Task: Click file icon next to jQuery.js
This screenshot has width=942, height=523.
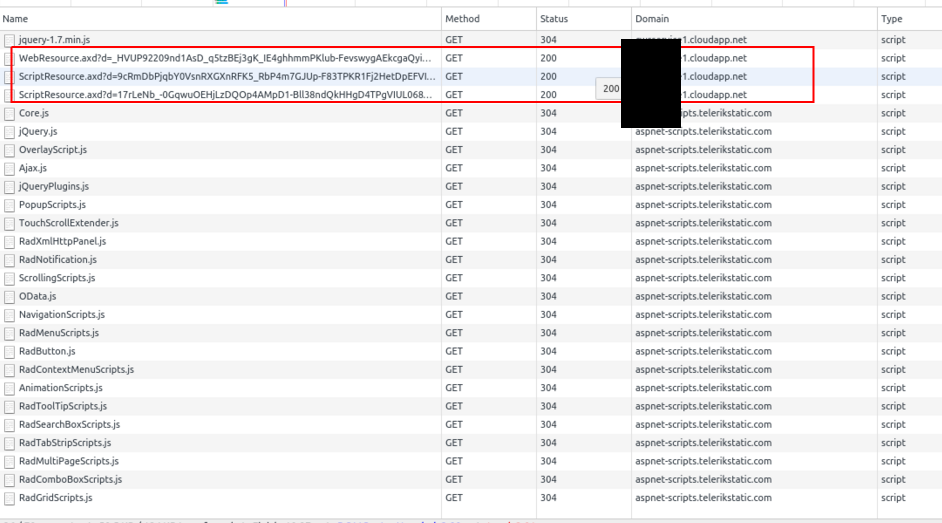Action: point(9,132)
